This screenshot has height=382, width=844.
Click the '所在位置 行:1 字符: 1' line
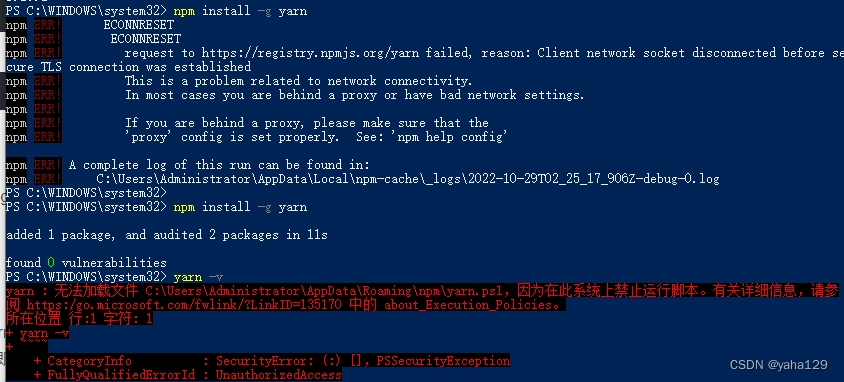(x=79, y=319)
